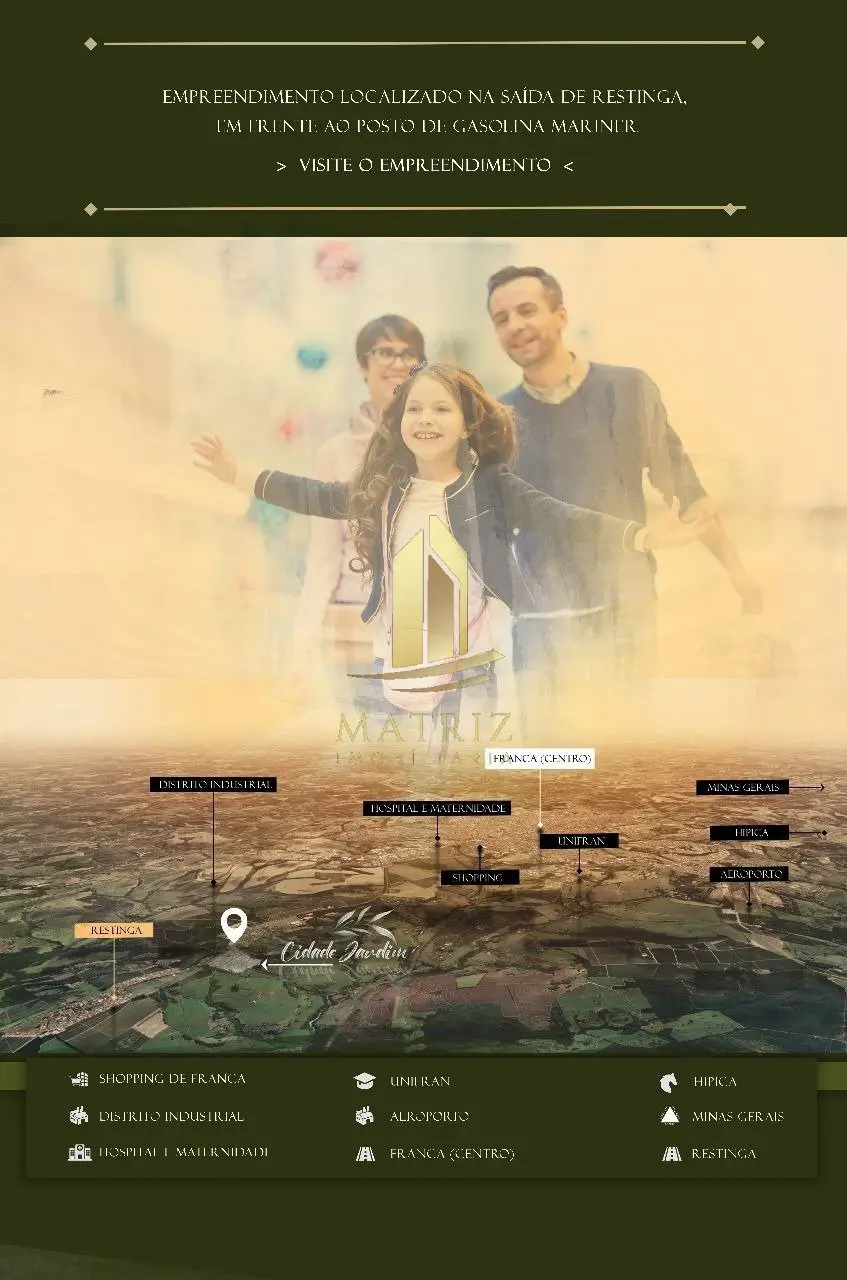Click the "Franca (Centro)" legend text
The width and height of the screenshot is (847, 1280).
pyautogui.click(x=452, y=1154)
